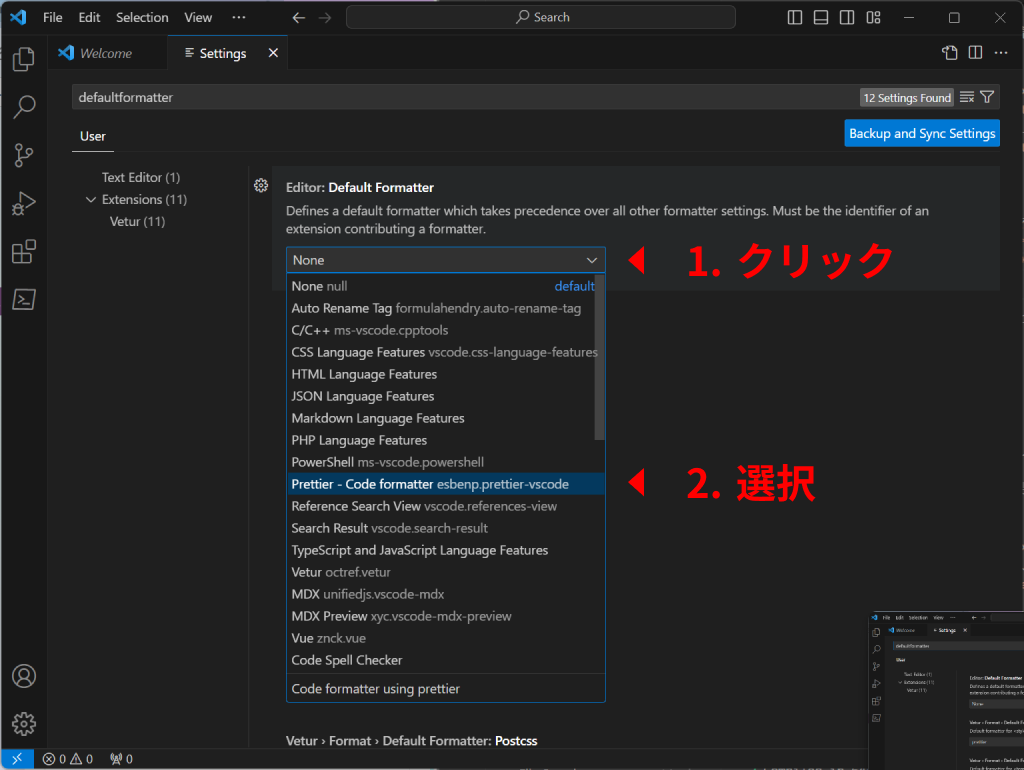Go back with the navigation arrow
This screenshot has height=770, width=1024.
pyautogui.click(x=299, y=18)
